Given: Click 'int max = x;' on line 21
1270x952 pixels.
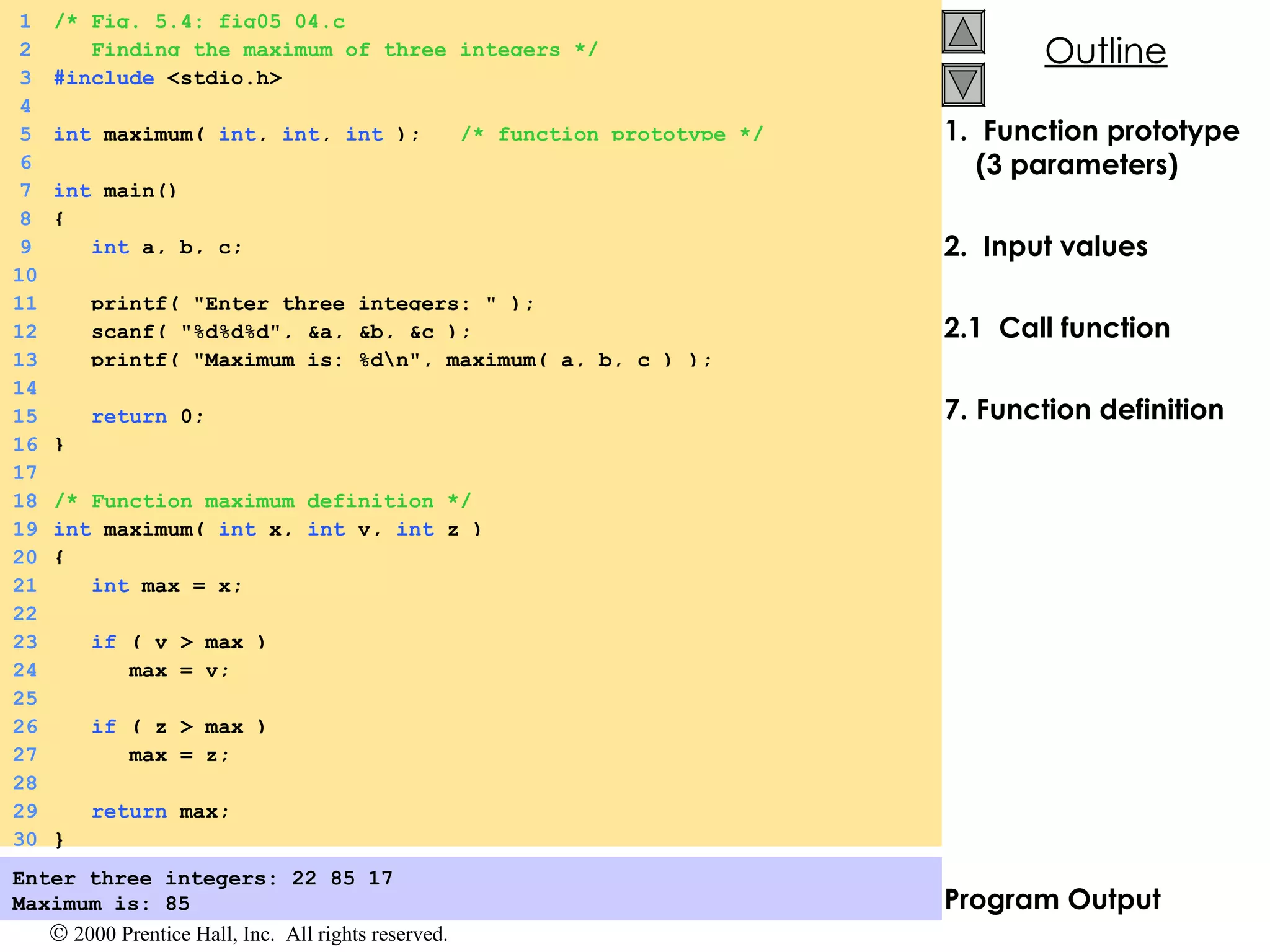Looking at the screenshot, I should coord(167,586).
